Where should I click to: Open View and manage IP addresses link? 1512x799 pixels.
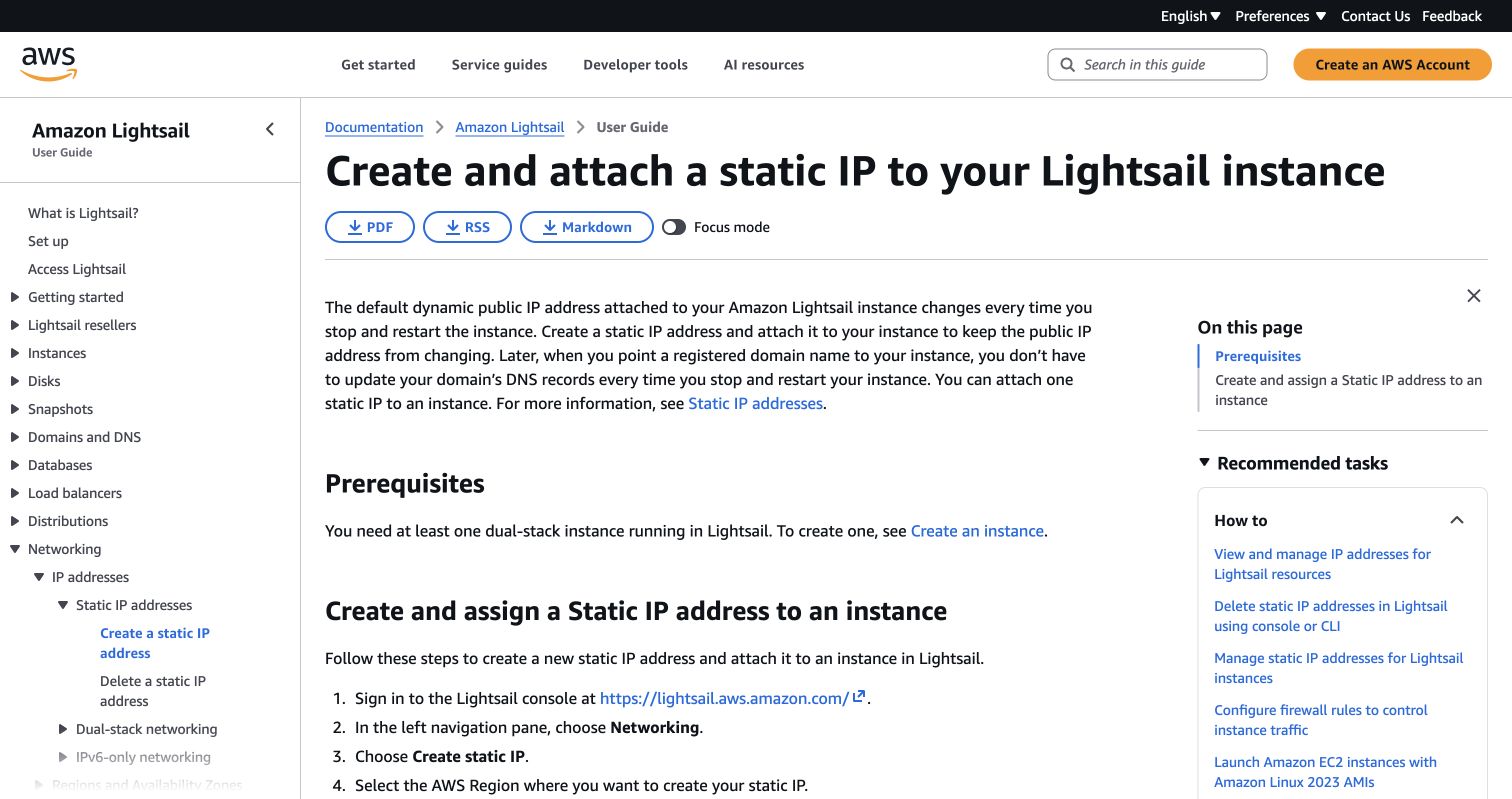(x=1322, y=564)
